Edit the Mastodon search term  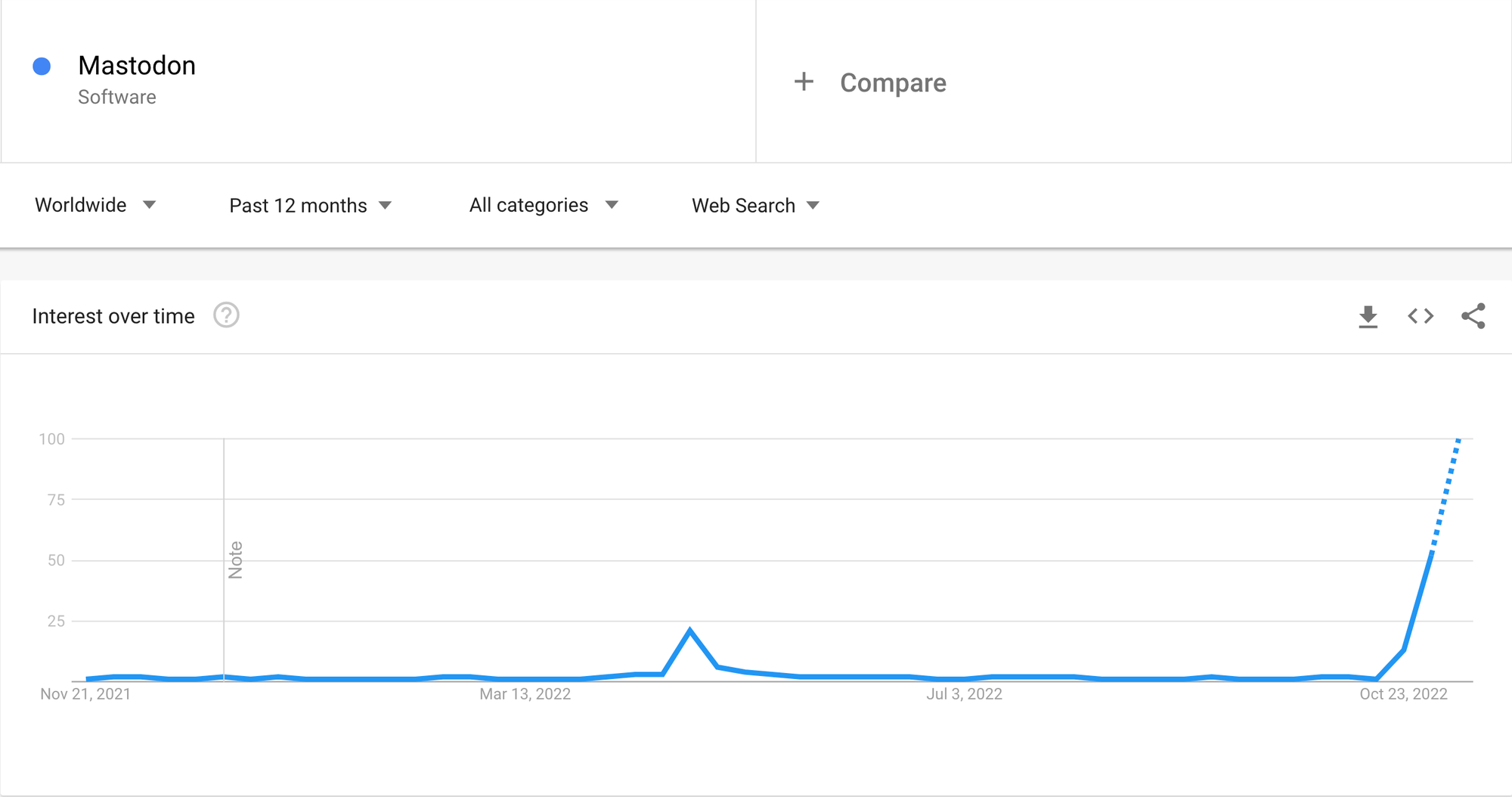137,66
